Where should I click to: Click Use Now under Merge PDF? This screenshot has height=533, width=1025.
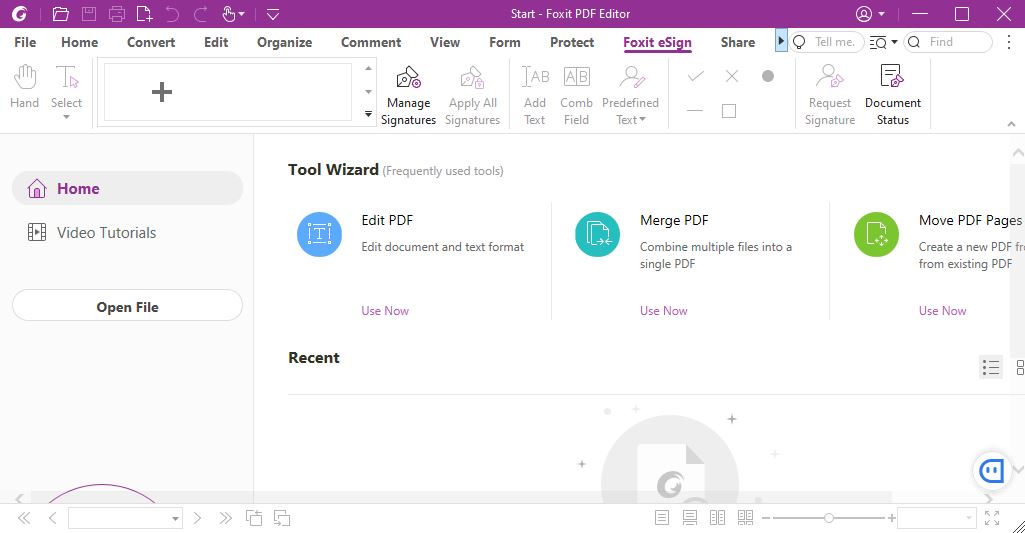click(664, 311)
